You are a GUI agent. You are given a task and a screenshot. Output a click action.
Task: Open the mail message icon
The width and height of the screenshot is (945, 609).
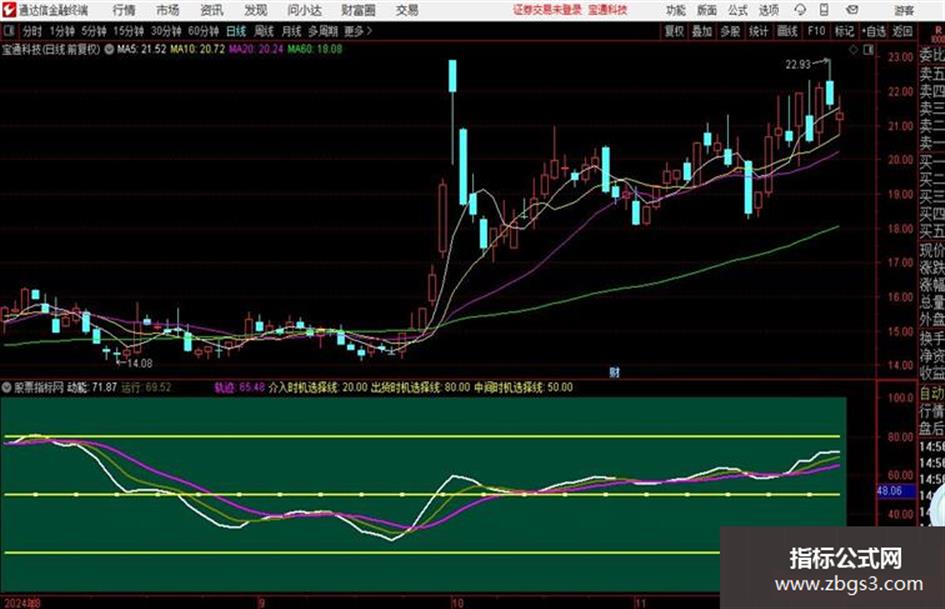coord(852,10)
